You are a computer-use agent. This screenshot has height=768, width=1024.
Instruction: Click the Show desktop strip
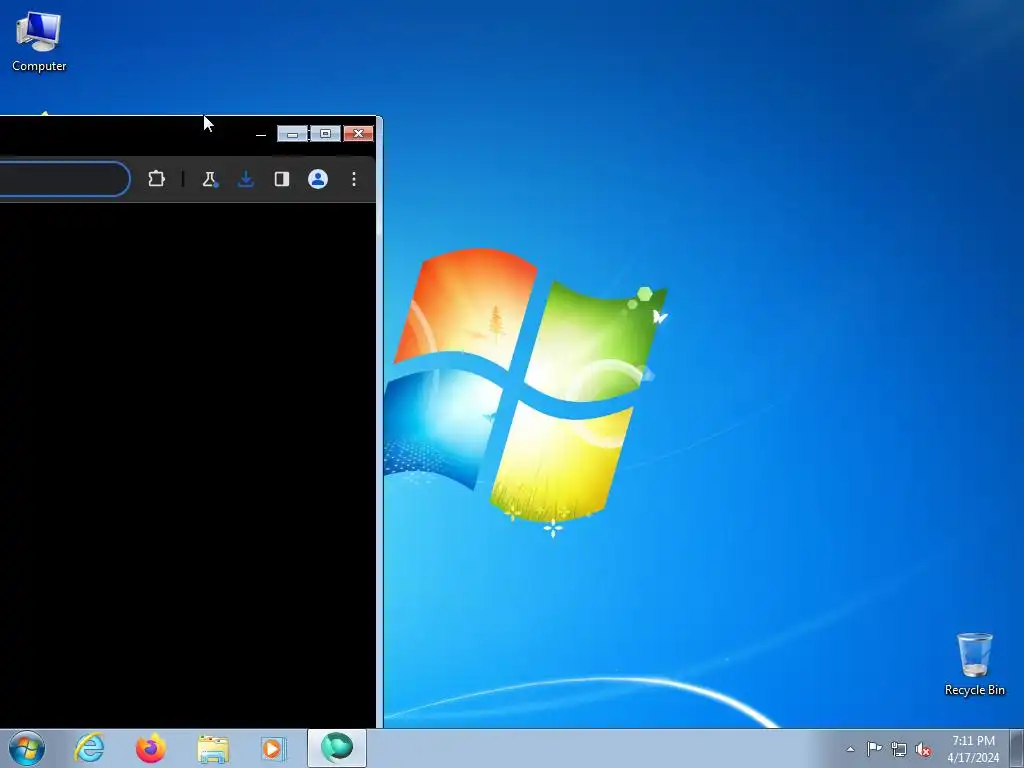(1017, 748)
